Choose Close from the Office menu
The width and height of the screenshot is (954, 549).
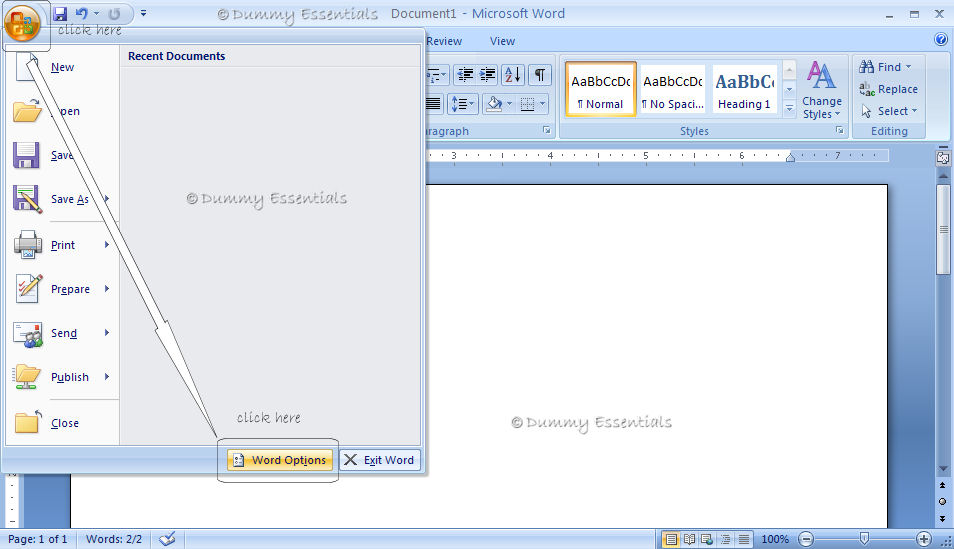coord(61,422)
